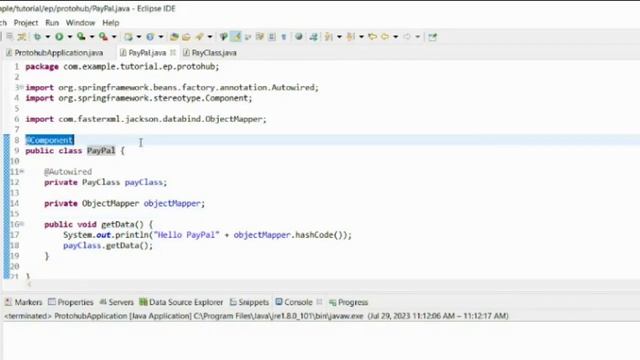Screen dimensions: 640x360
Task: Open the Run menu
Action: point(52,23)
